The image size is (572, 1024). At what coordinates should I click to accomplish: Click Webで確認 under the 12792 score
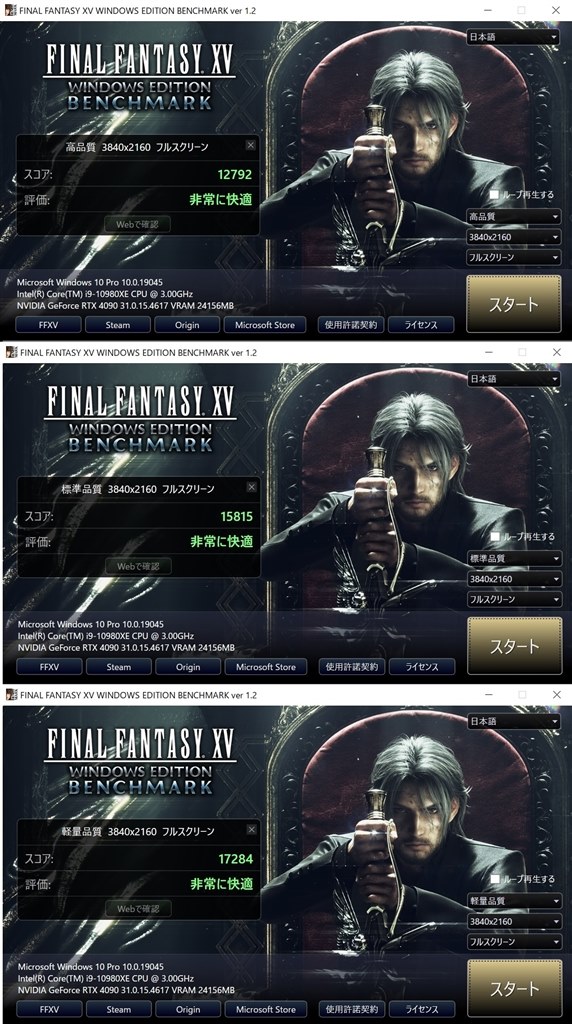click(x=137, y=224)
